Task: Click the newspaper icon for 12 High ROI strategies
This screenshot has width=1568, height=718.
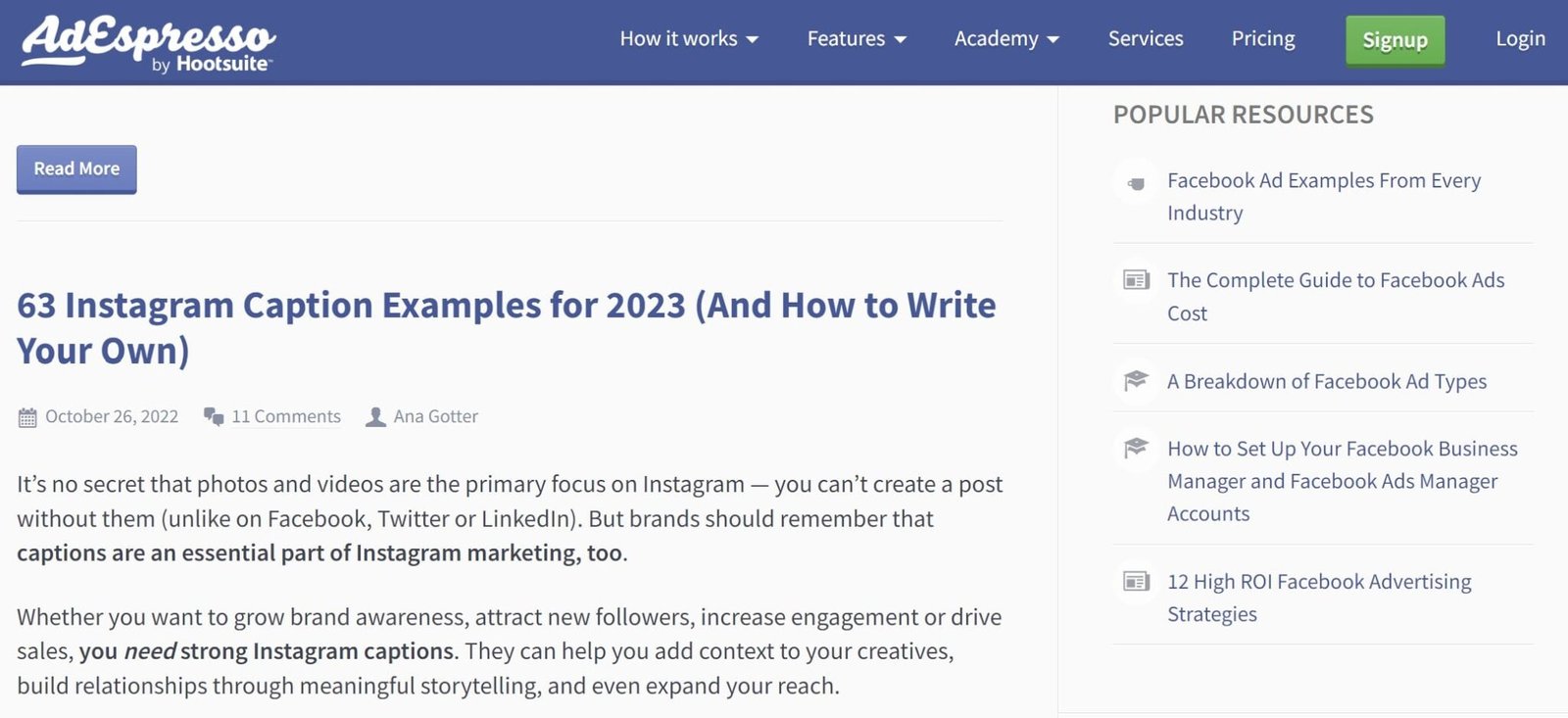Action: point(1135,582)
